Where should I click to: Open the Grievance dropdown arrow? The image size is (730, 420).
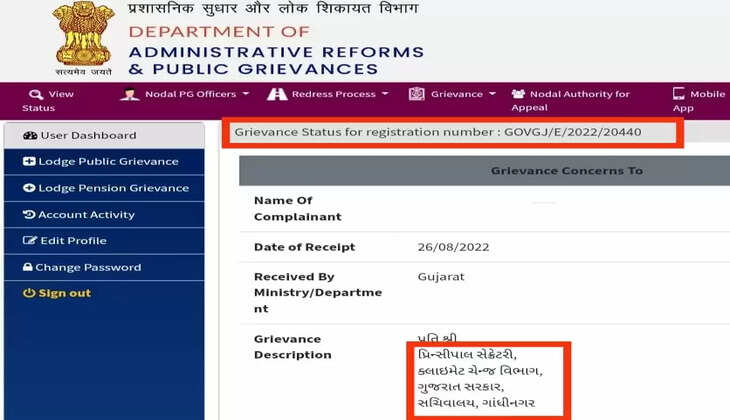coord(492,94)
